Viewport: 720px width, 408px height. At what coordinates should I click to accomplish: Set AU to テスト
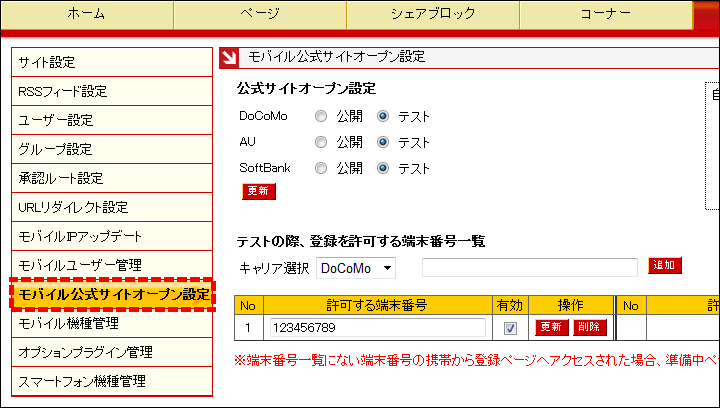pyautogui.click(x=383, y=142)
